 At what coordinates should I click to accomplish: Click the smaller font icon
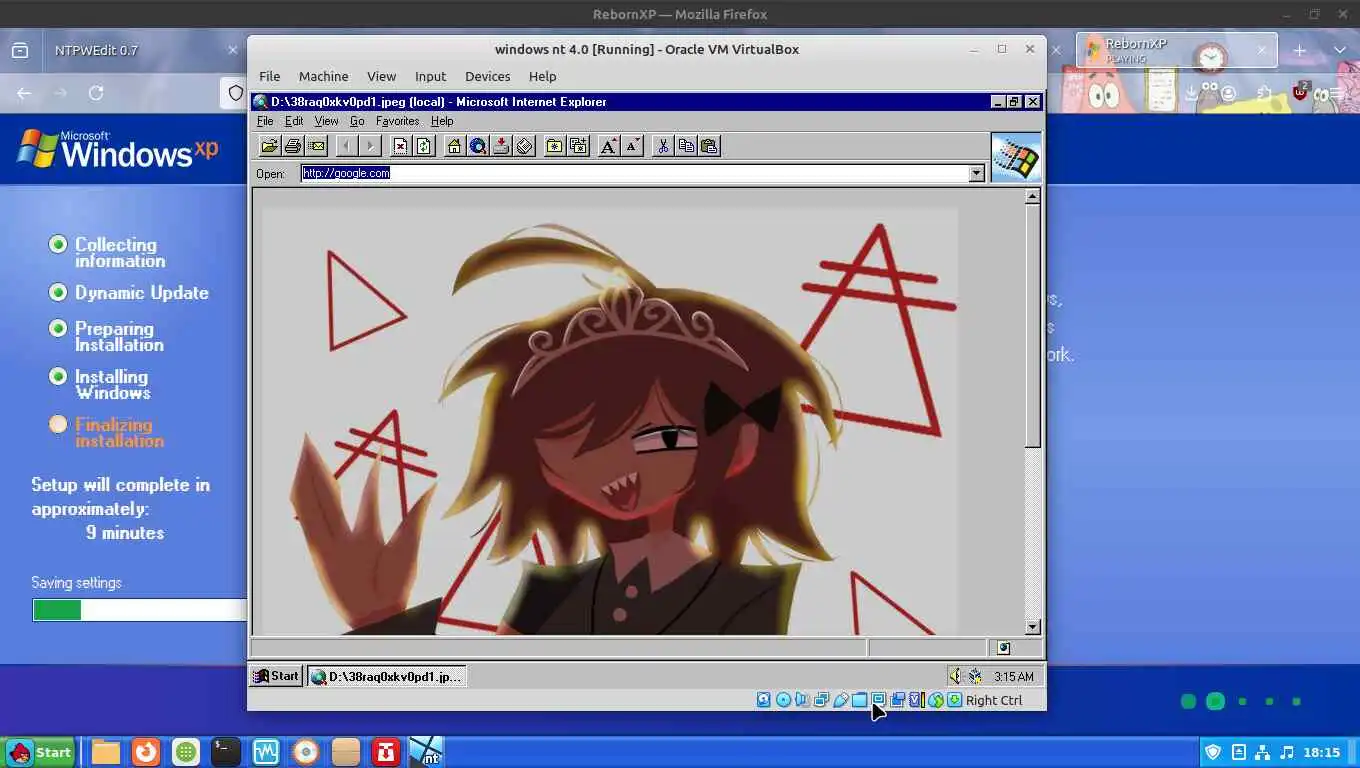tap(632, 146)
